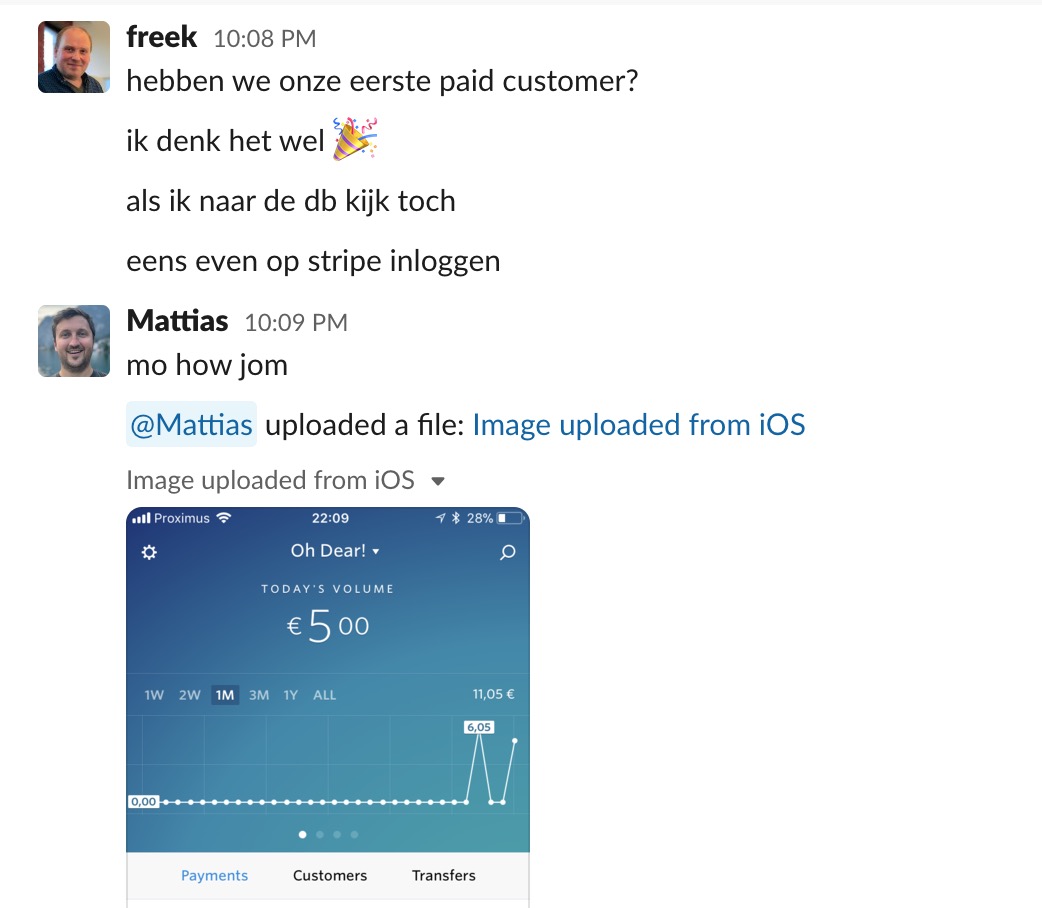The image size is (1042, 908).
Task: Open the Image uploaded from iOS link
Action: (x=639, y=425)
